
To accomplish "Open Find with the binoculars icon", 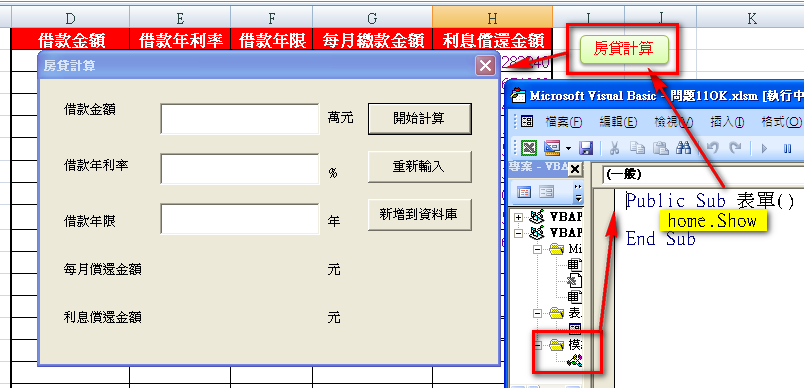I will click(x=684, y=148).
